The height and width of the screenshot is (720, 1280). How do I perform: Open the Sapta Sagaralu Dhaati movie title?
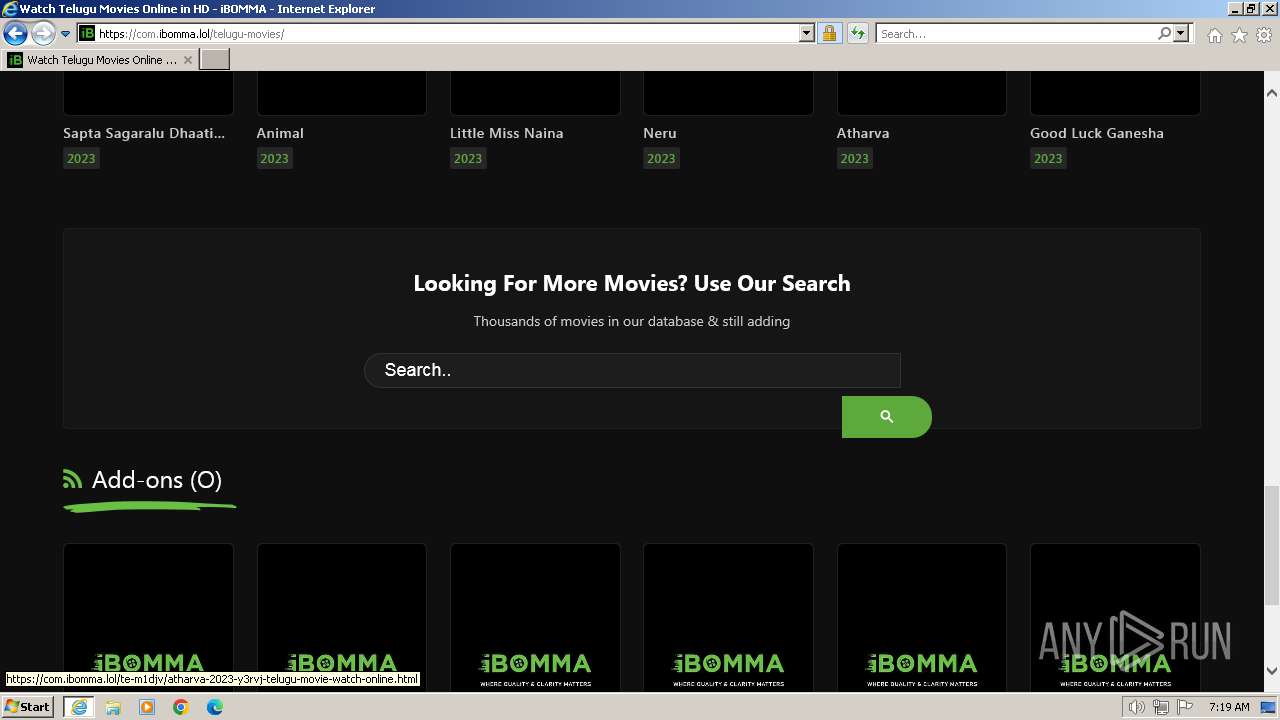click(x=144, y=133)
